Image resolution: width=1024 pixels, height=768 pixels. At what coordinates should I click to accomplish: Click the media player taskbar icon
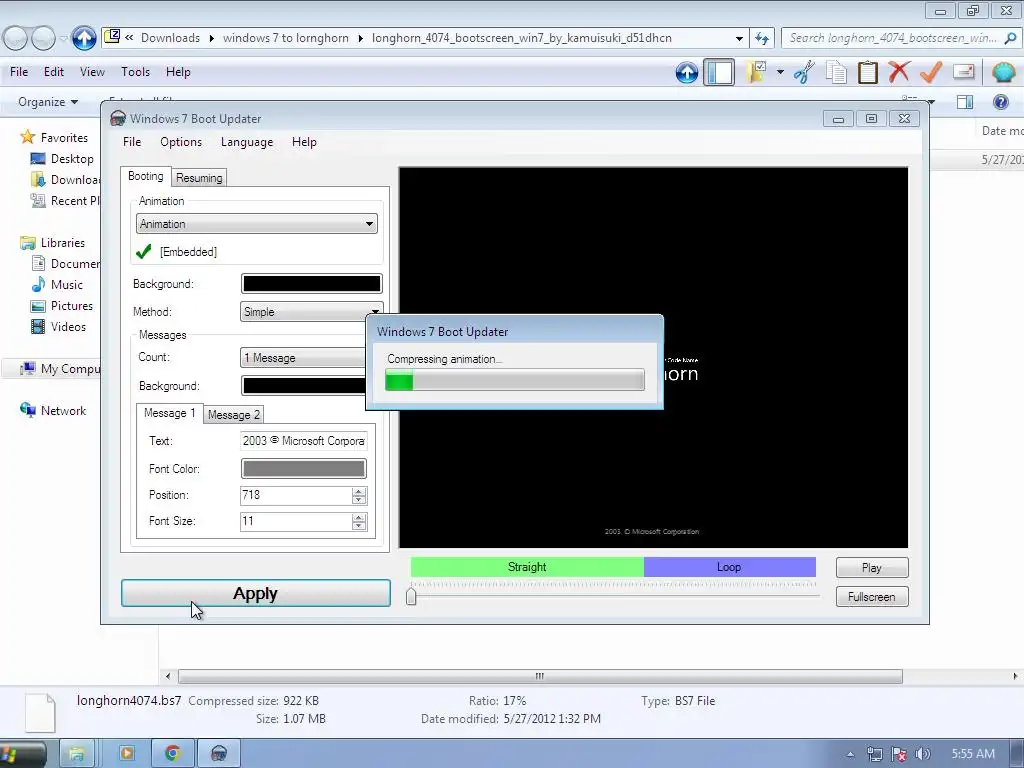coord(127,754)
